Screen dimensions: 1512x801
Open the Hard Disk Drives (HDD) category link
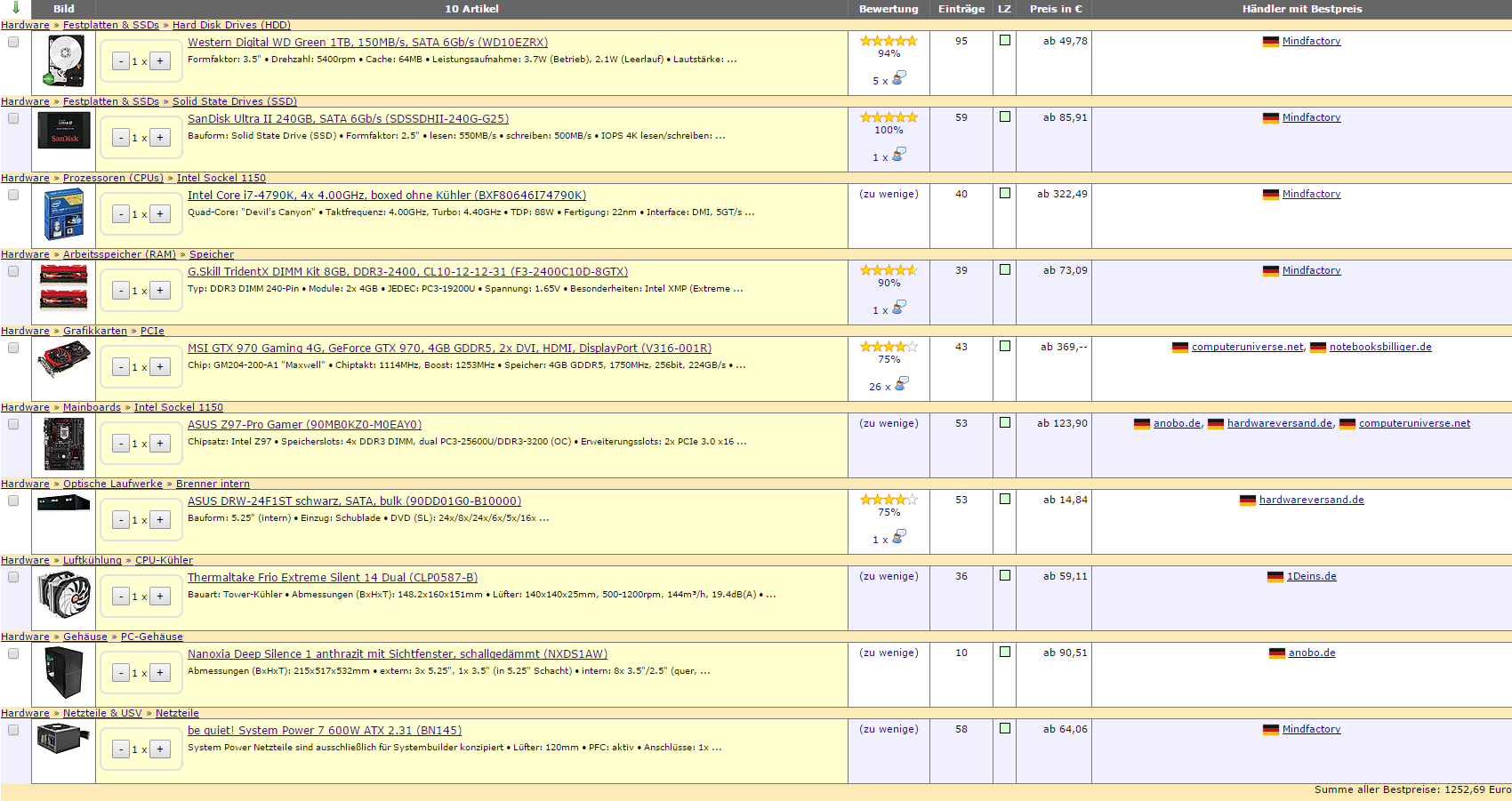(x=231, y=25)
